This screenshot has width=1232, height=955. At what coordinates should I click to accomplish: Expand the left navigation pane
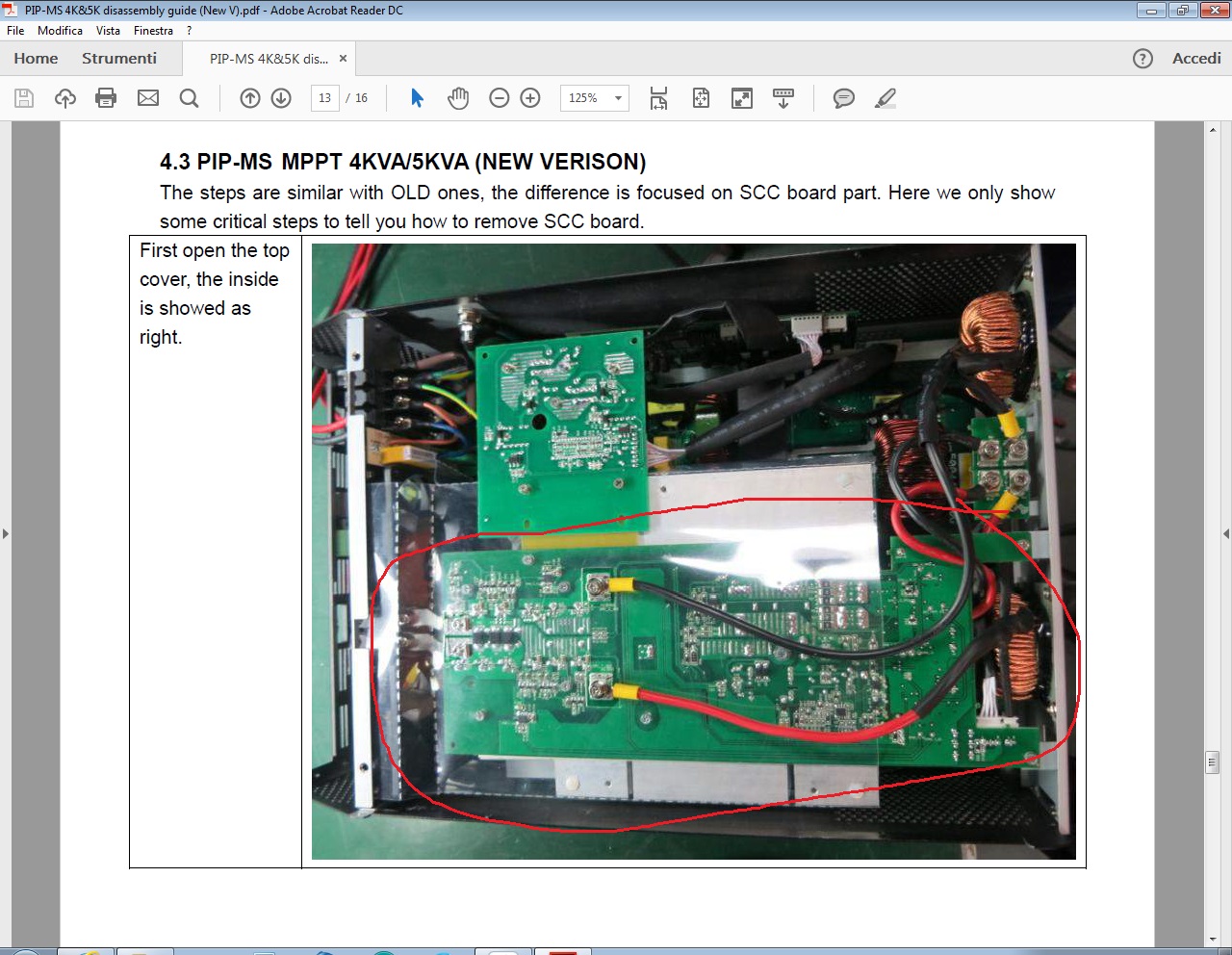(6, 533)
